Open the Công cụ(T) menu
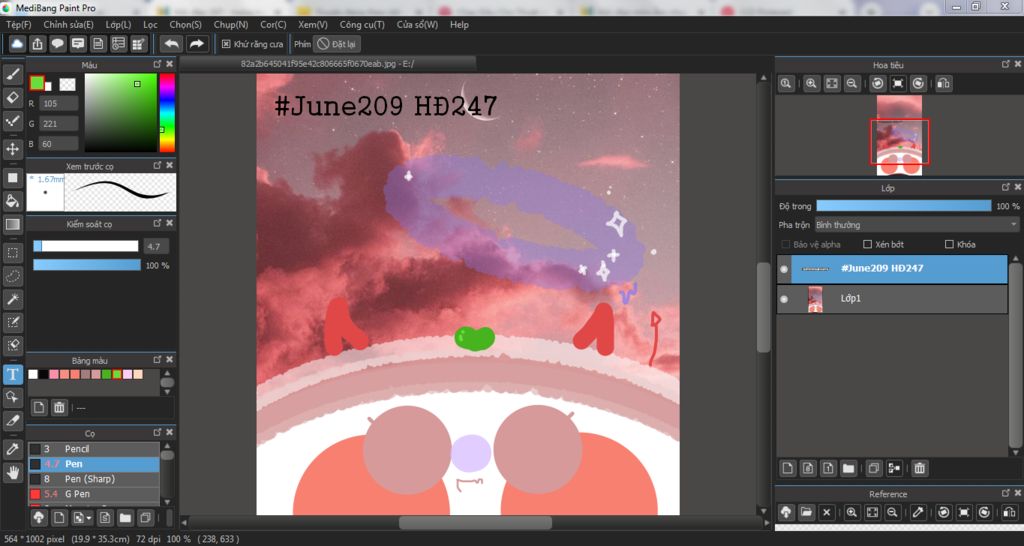The width and height of the screenshot is (1024, 546). tap(362, 25)
